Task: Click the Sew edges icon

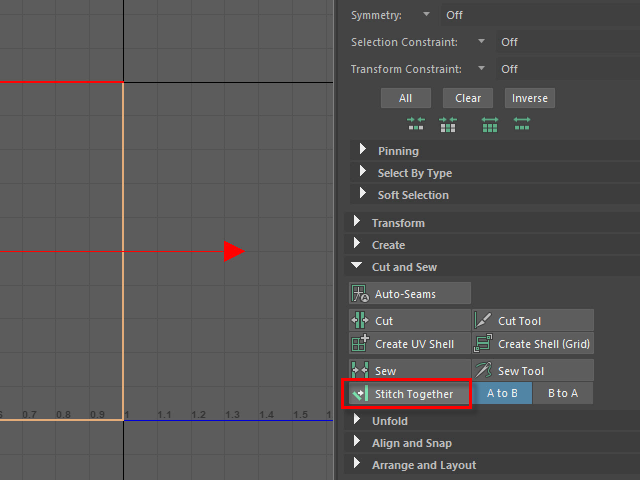Action: [x=360, y=371]
